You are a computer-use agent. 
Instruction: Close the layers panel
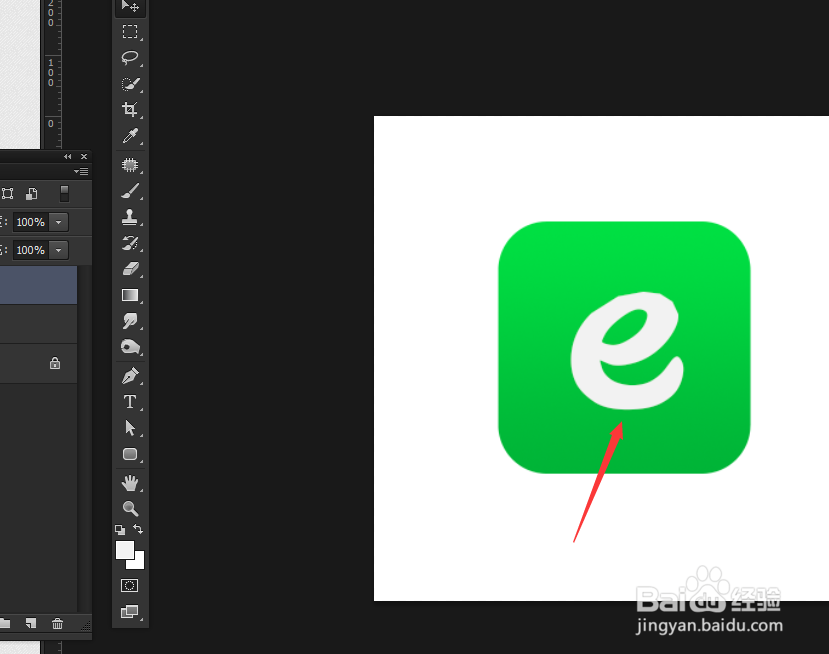84,156
